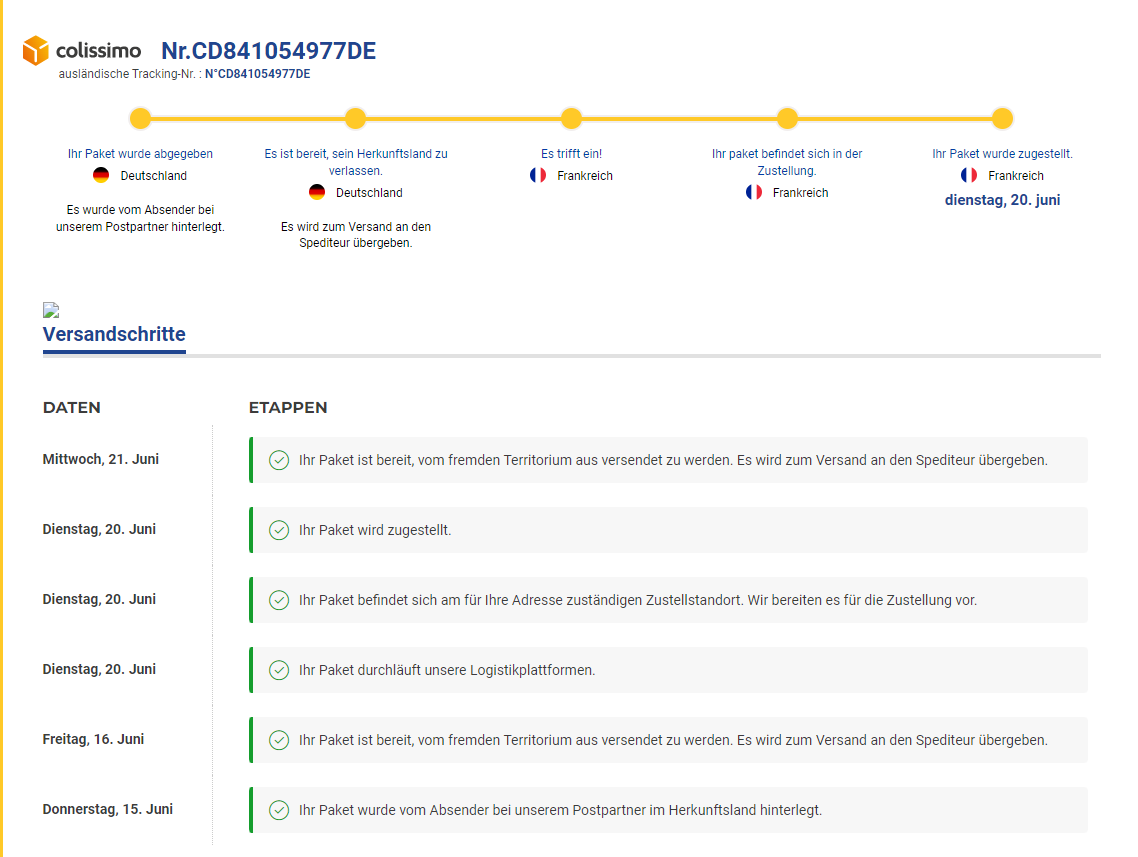Viewport: 1138px width, 857px height.
Task: Click German flag under 'Herkunftsland zu verlassen'
Action: [317, 193]
